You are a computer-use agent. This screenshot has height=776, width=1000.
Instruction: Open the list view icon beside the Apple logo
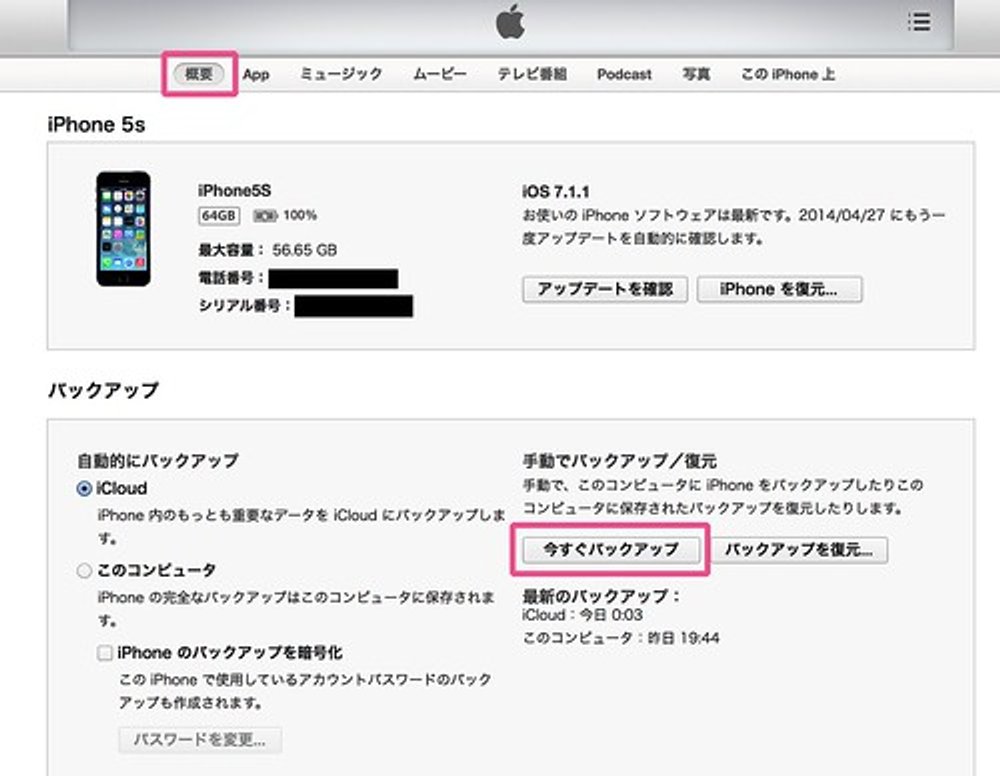point(919,22)
